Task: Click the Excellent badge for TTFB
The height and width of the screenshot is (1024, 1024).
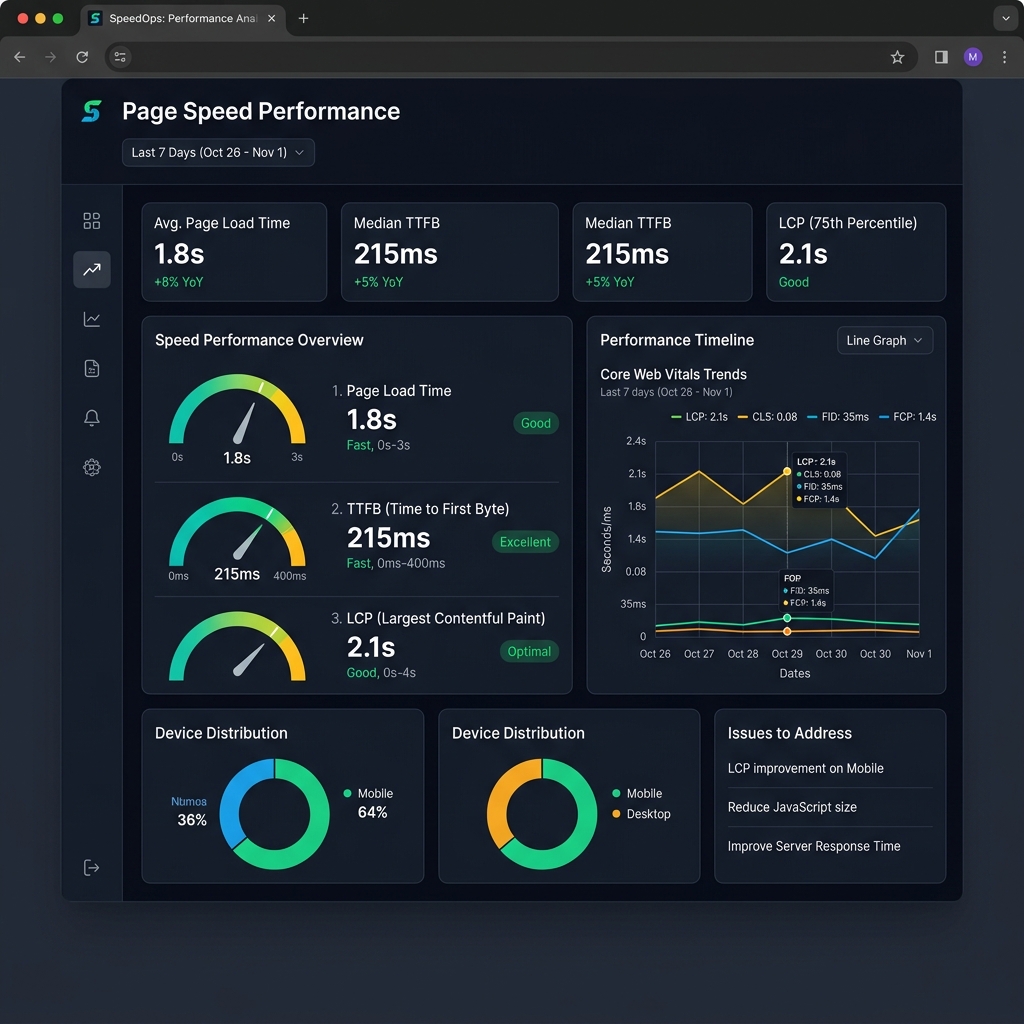Action: pyautogui.click(x=525, y=541)
